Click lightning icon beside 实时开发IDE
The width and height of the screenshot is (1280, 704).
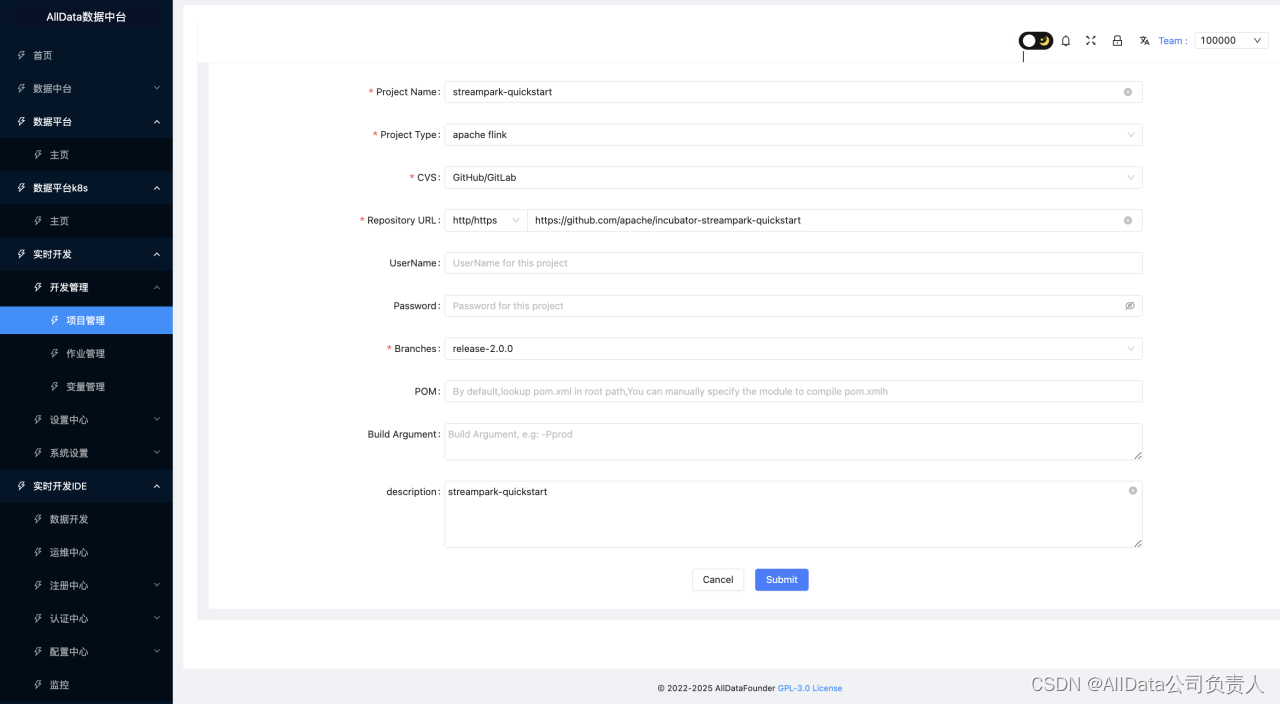tap(22, 486)
